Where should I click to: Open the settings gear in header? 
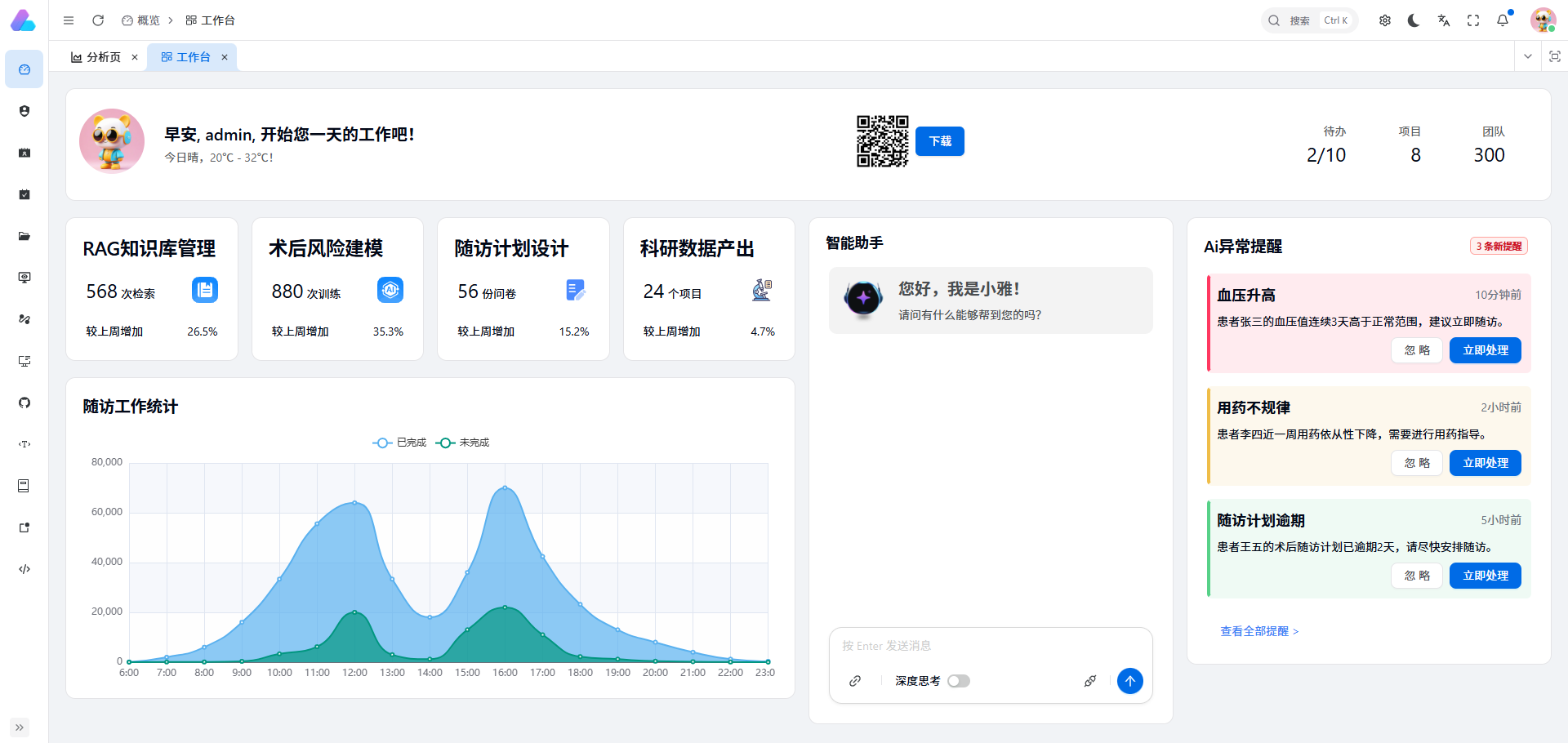point(1385,20)
